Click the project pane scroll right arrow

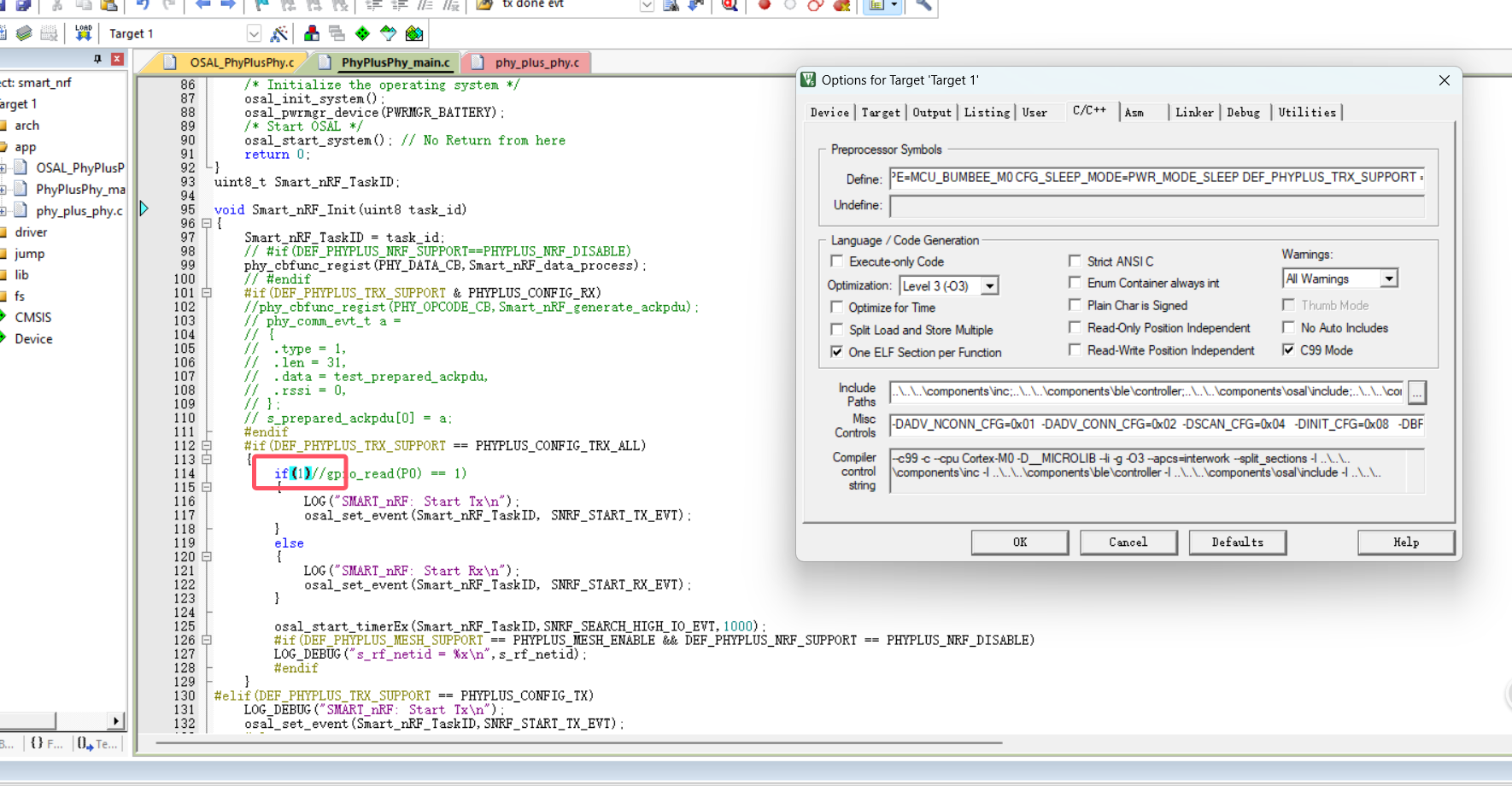click(116, 721)
